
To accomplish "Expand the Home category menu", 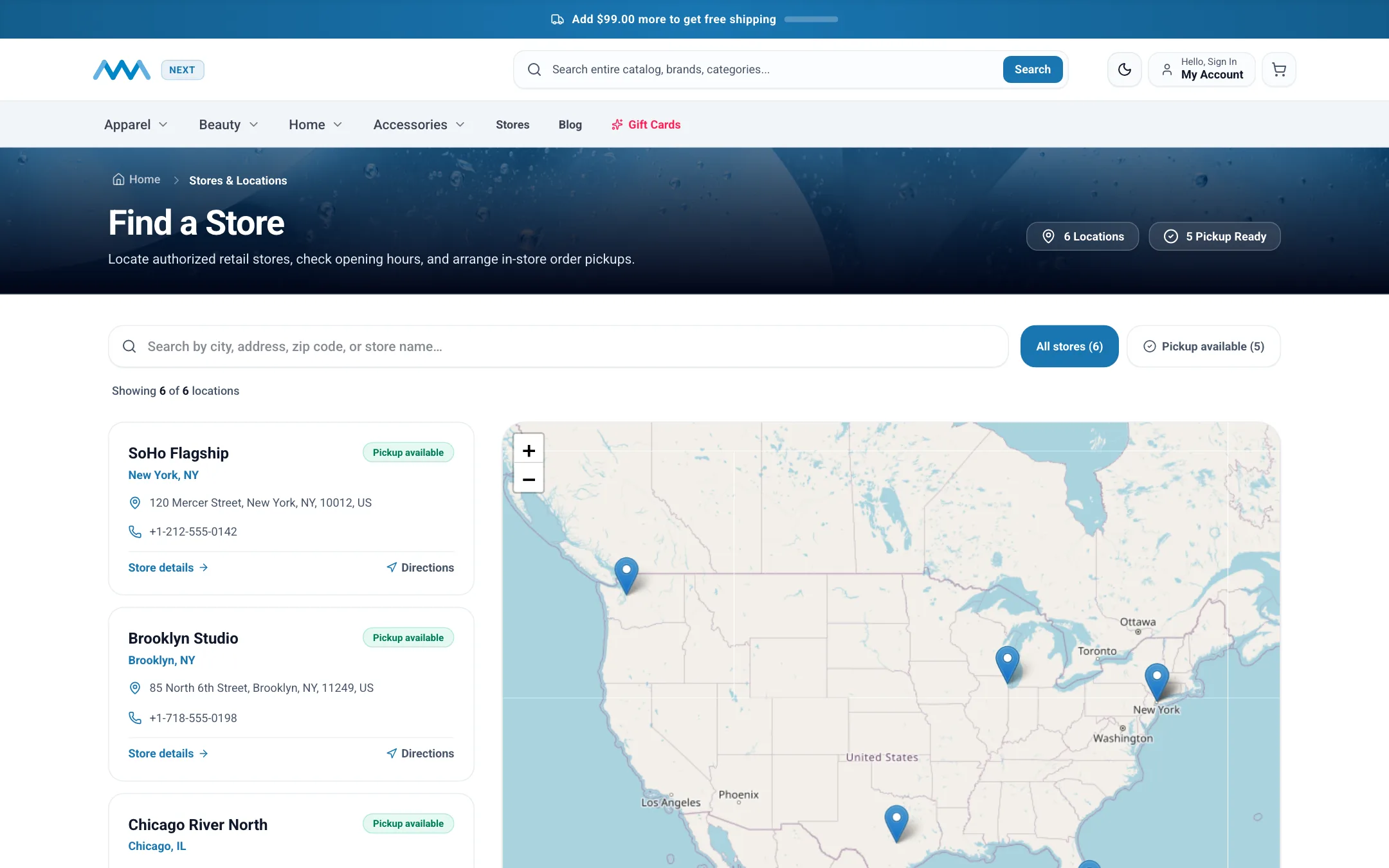I will (315, 125).
